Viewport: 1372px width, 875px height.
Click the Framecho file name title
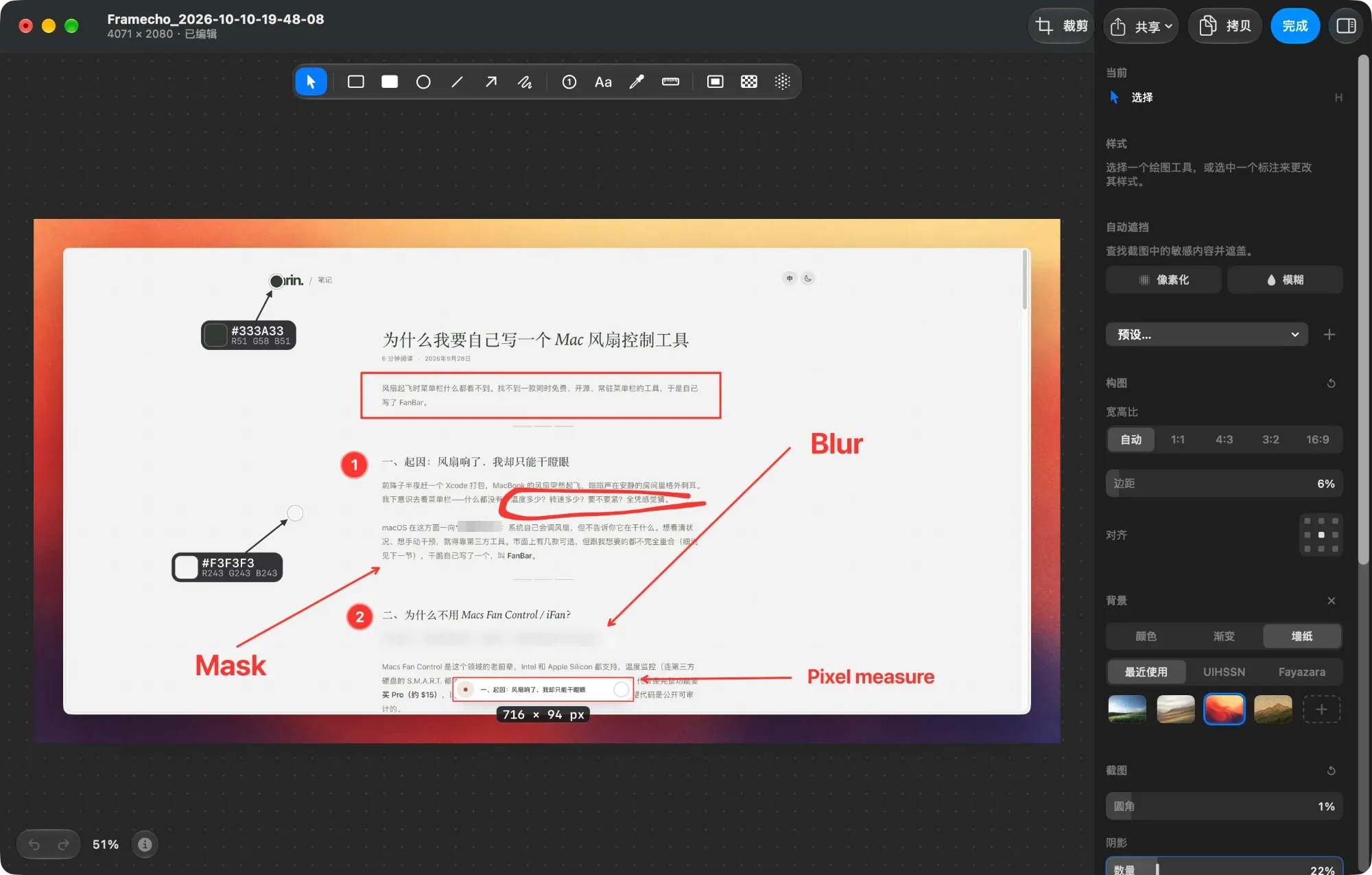215,19
